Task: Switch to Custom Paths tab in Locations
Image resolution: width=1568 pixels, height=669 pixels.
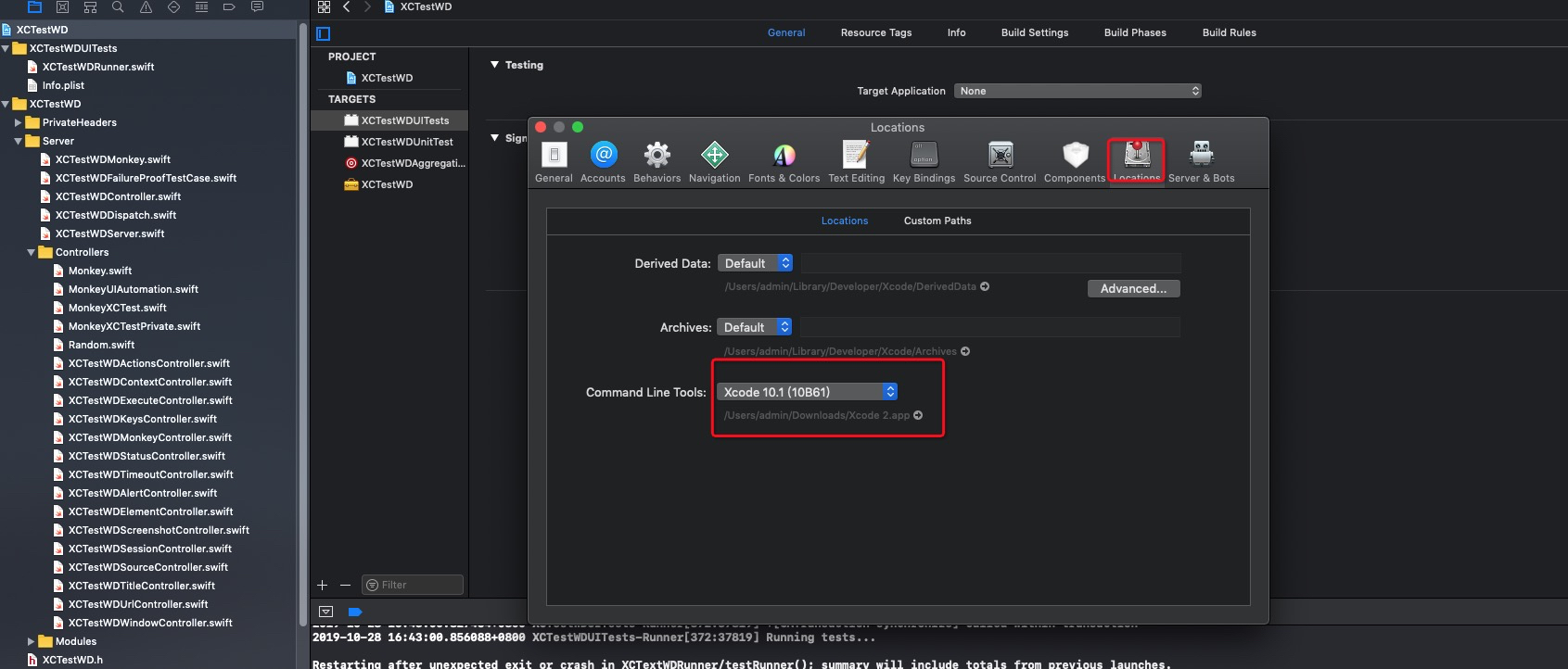Action: click(x=937, y=221)
